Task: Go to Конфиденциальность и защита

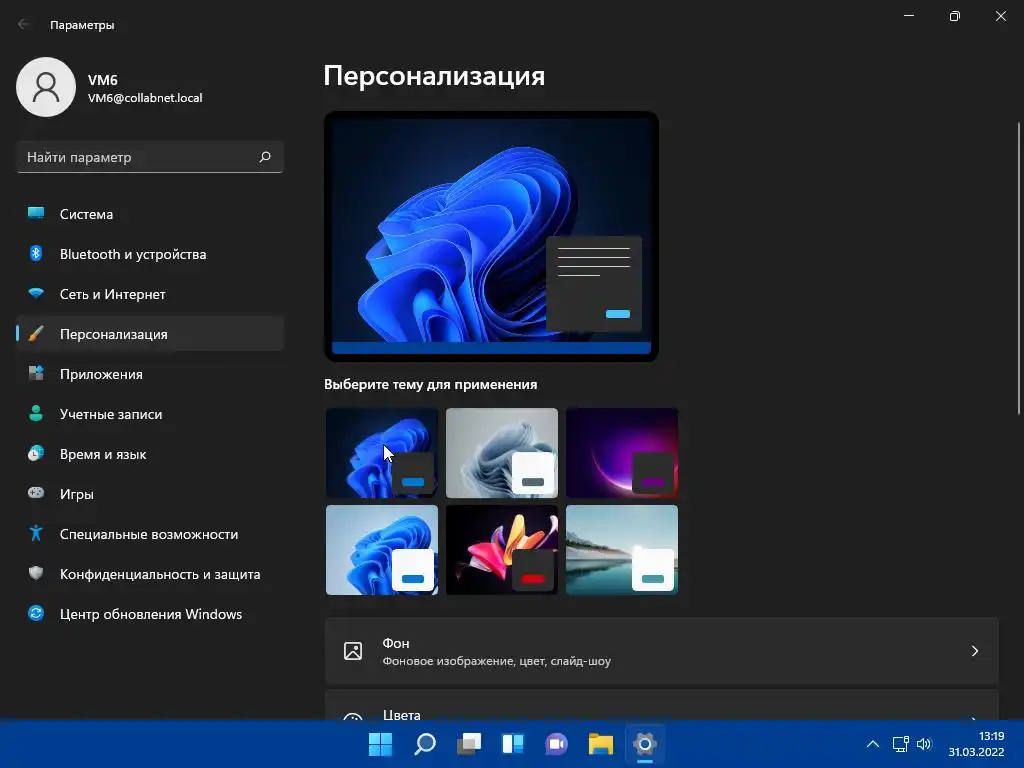Action: (150, 574)
